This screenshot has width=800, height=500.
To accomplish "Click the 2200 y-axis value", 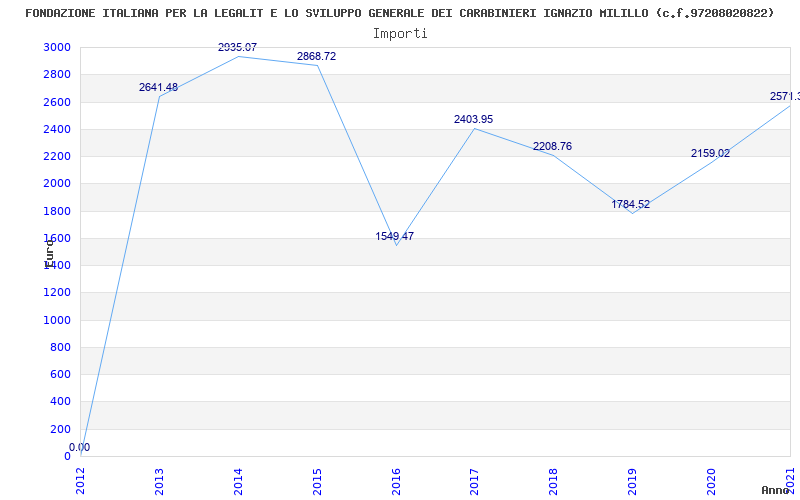I will pyautogui.click(x=57, y=156).
